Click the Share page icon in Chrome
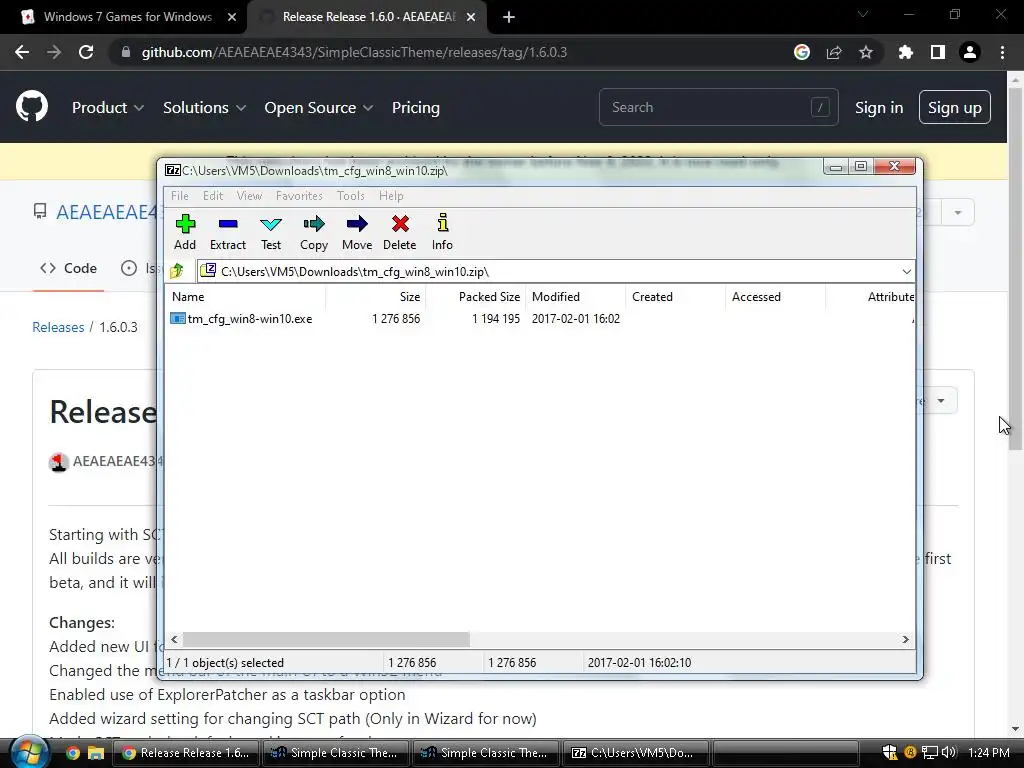1024x768 pixels. [834, 52]
